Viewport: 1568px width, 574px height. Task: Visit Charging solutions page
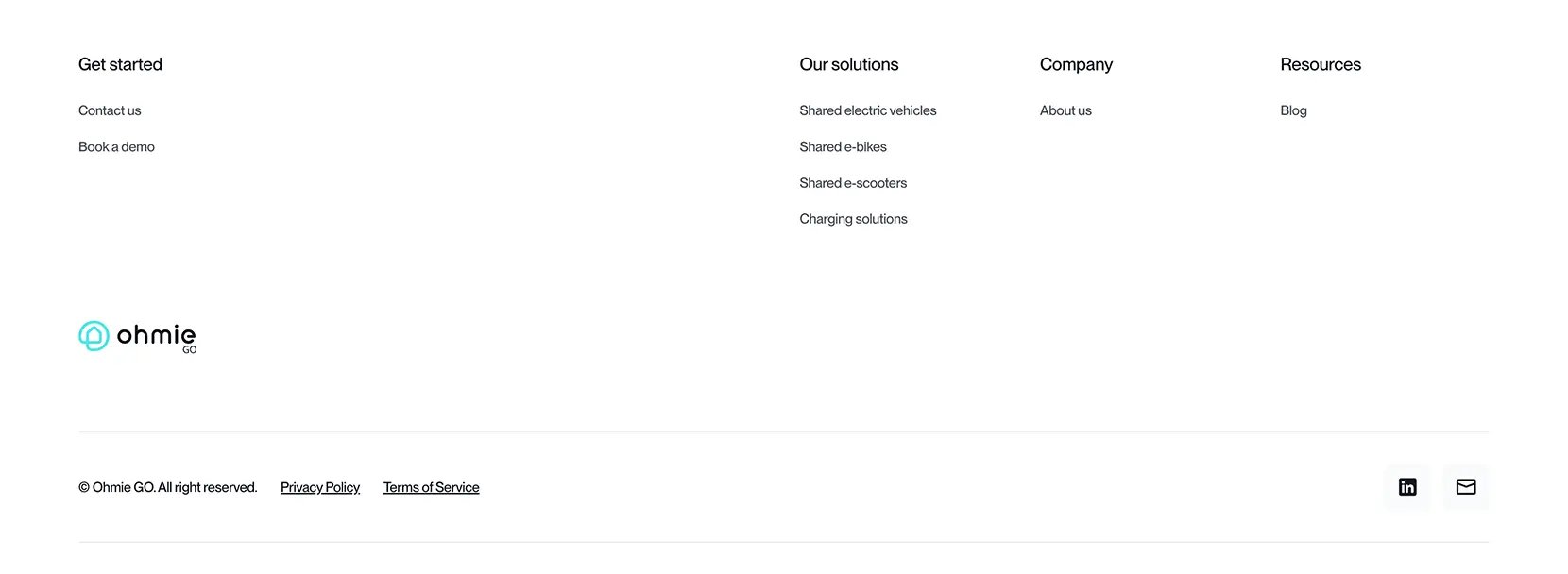click(853, 219)
